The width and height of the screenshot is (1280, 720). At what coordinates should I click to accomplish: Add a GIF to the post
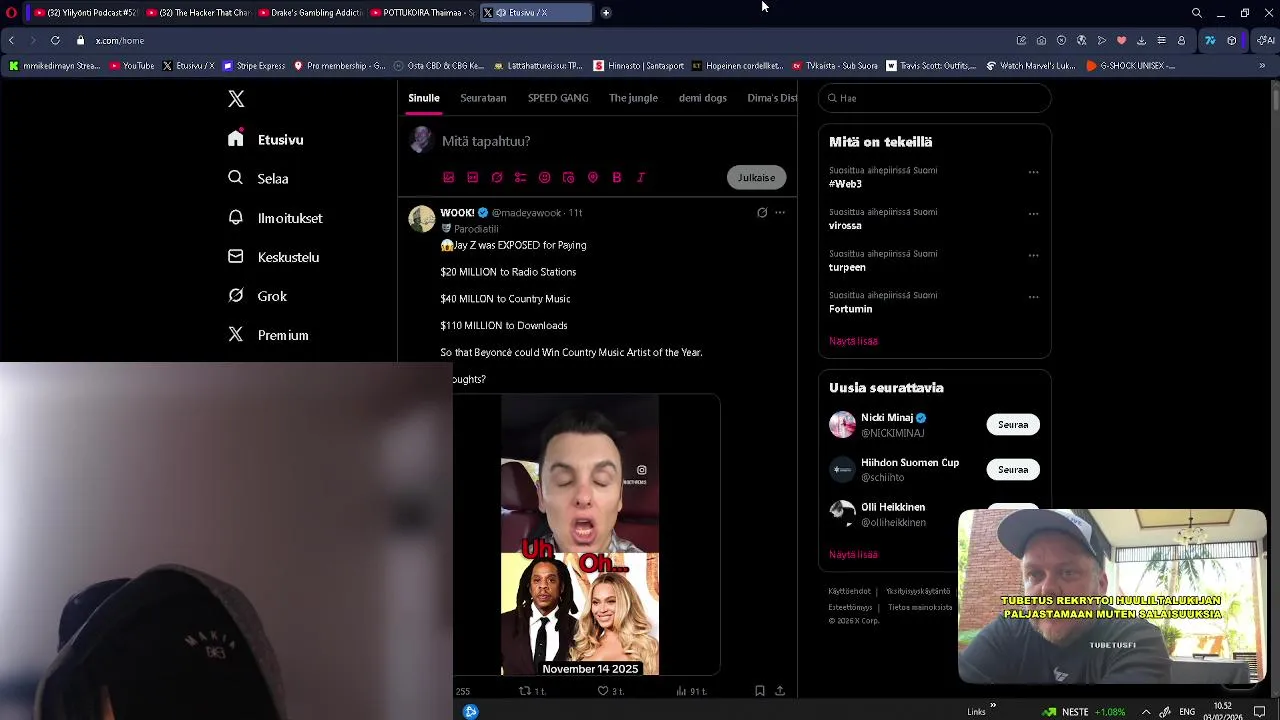coord(473,177)
